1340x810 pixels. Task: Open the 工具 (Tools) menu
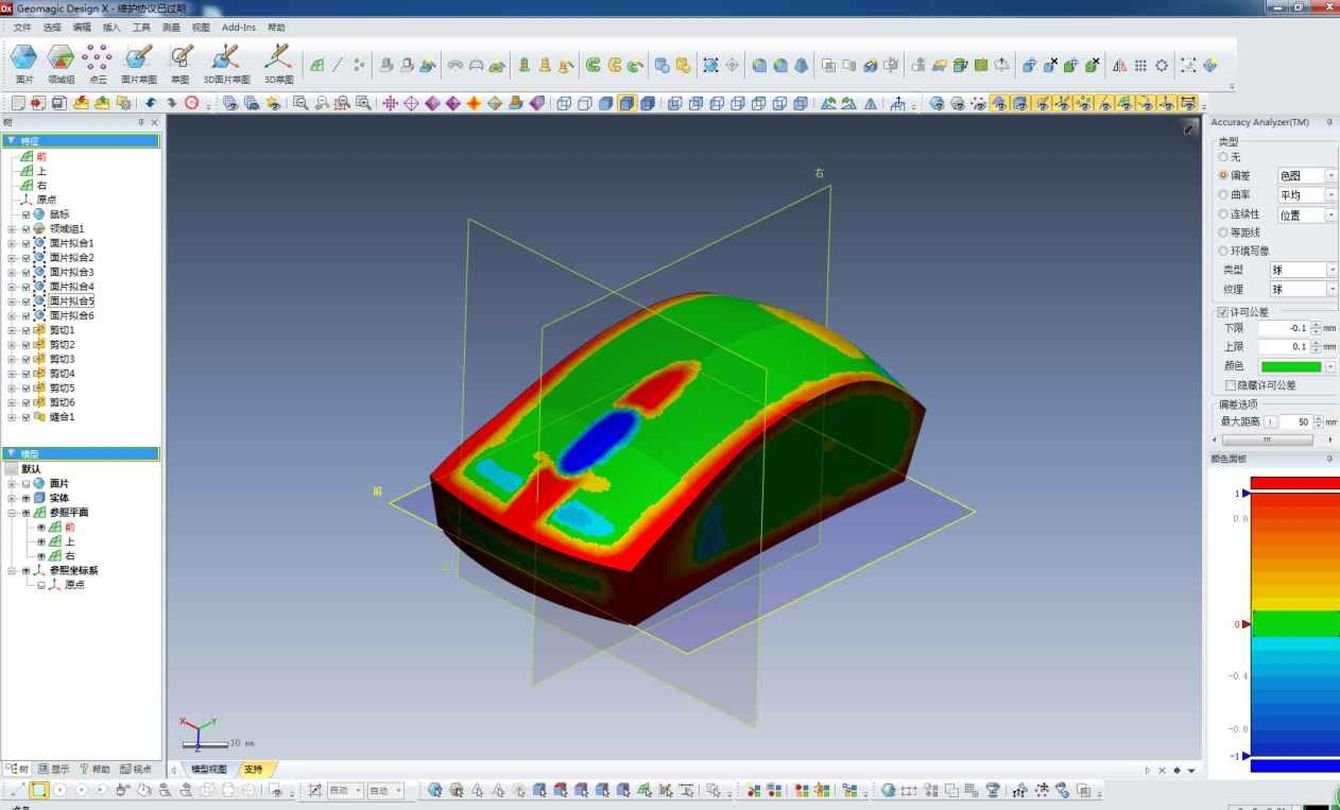tap(142, 27)
